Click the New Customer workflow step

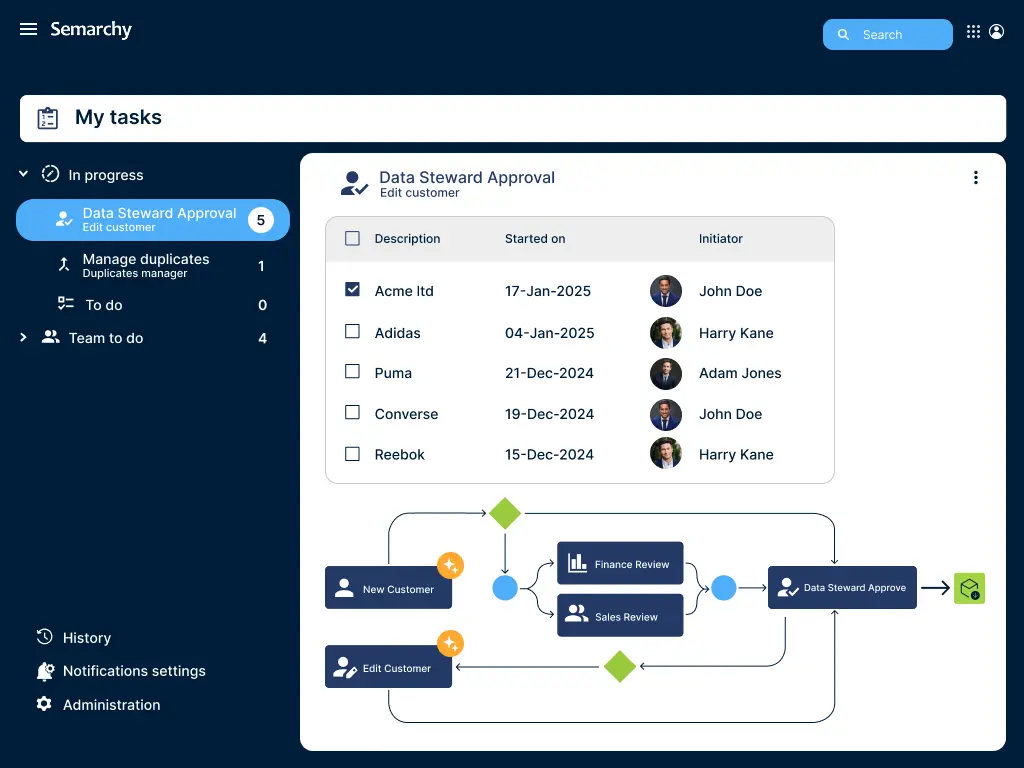click(x=389, y=588)
